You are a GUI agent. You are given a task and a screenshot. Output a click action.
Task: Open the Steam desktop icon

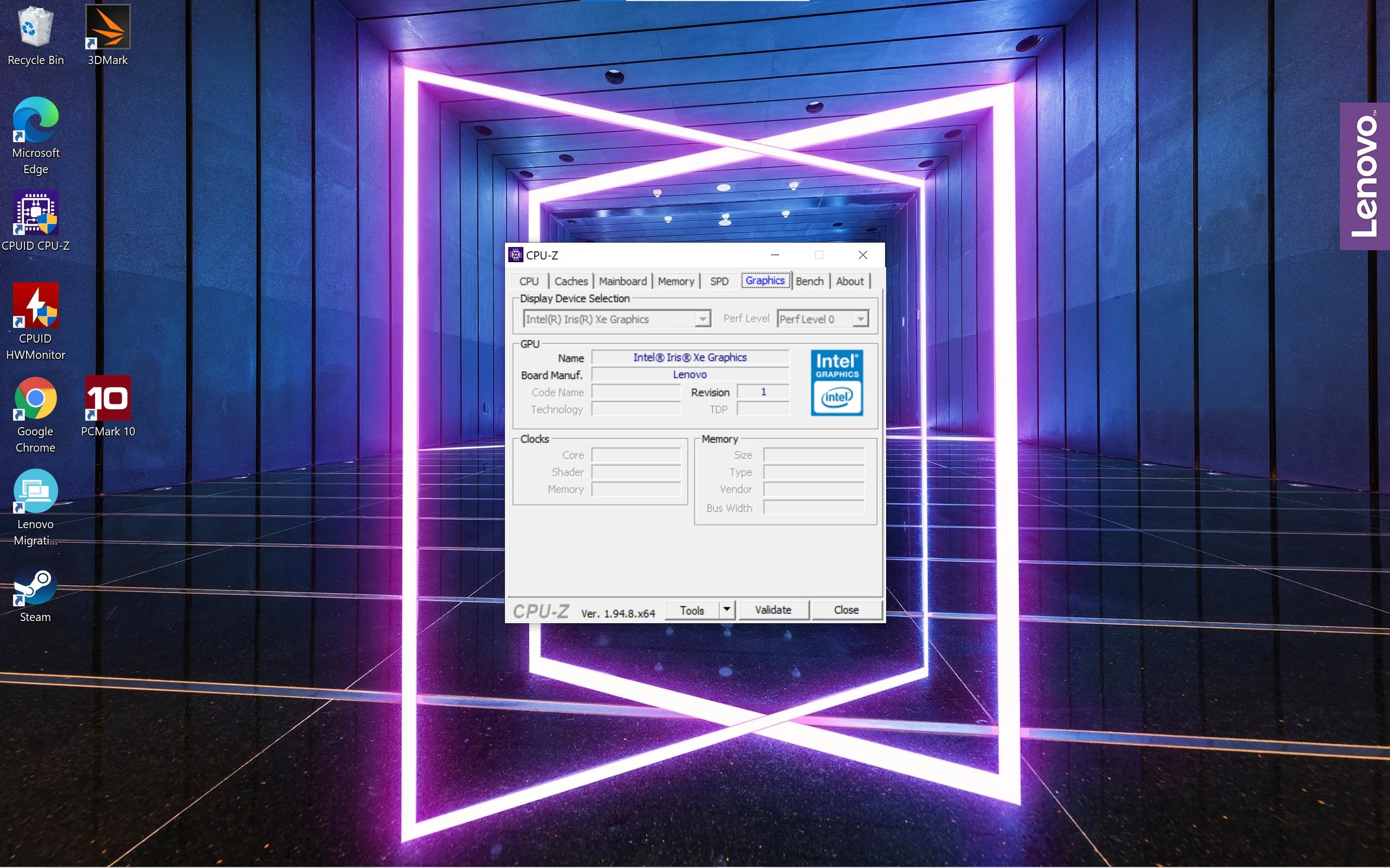click(36, 594)
